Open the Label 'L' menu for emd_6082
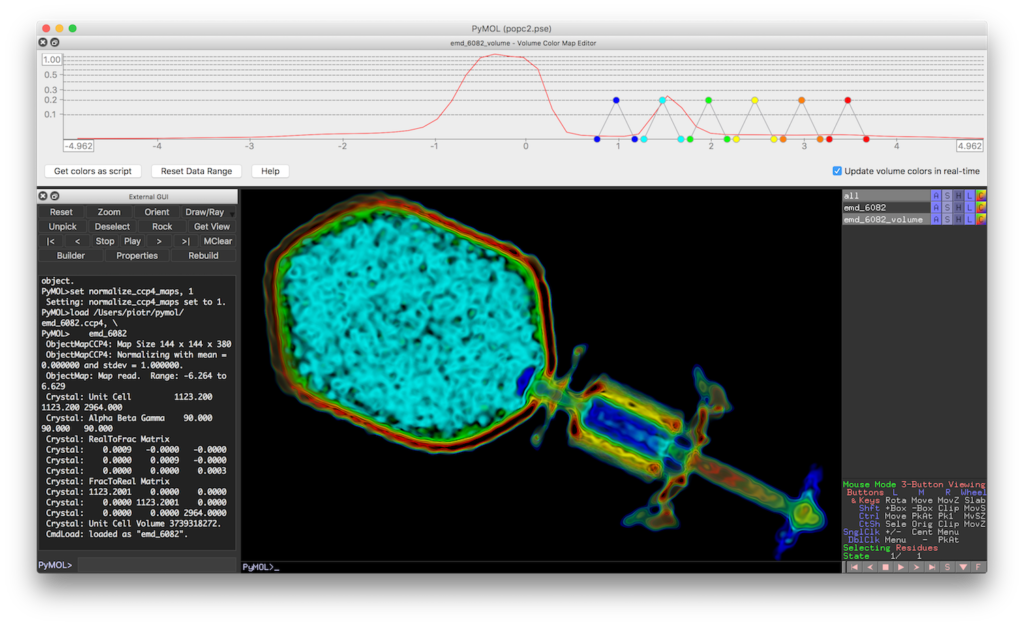Image resolution: width=1024 pixels, height=626 pixels. [969, 207]
